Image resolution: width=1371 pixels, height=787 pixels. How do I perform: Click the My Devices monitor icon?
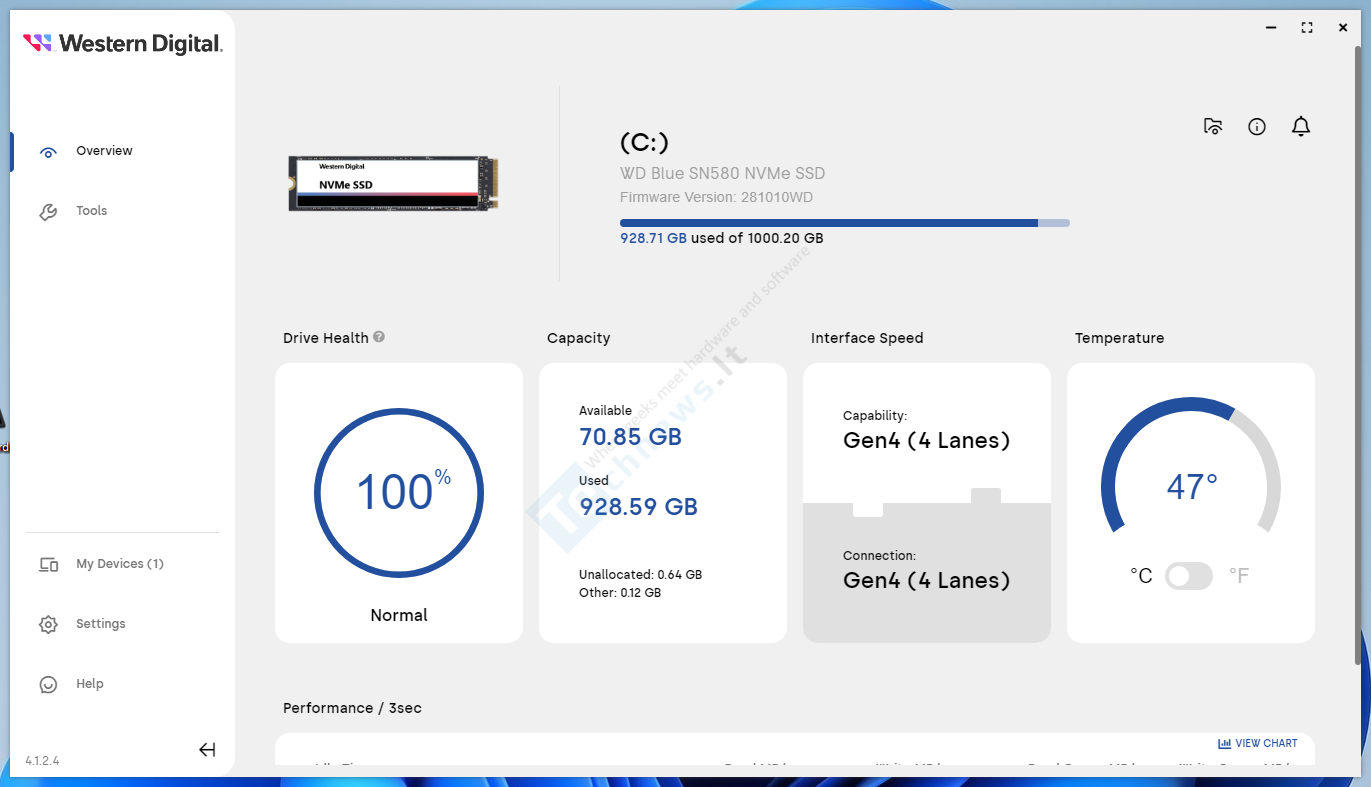click(x=48, y=565)
